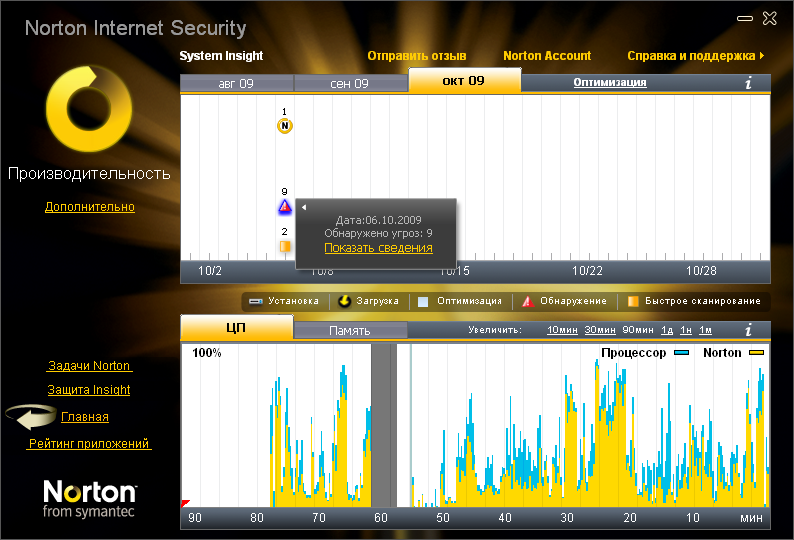Click System Insight heading
This screenshot has height=540, width=794.
[221, 56]
